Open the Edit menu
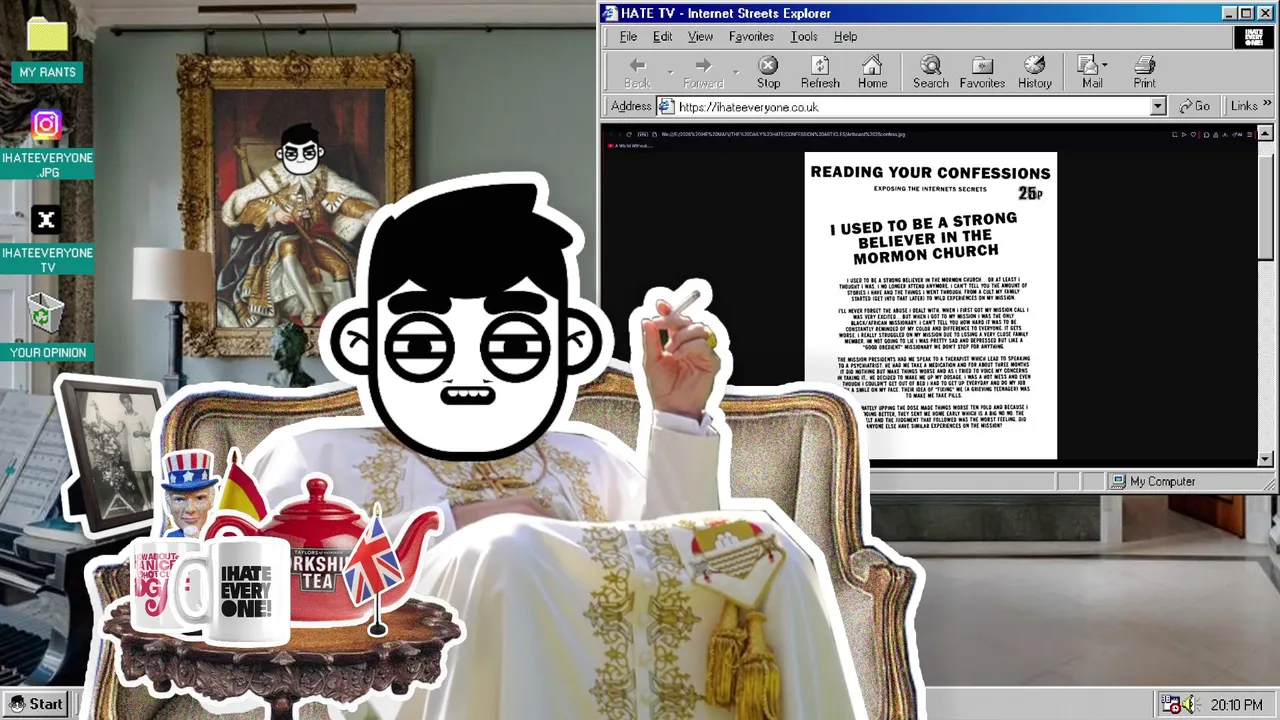This screenshot has height=720, width=1280. (x=662, y=37)
